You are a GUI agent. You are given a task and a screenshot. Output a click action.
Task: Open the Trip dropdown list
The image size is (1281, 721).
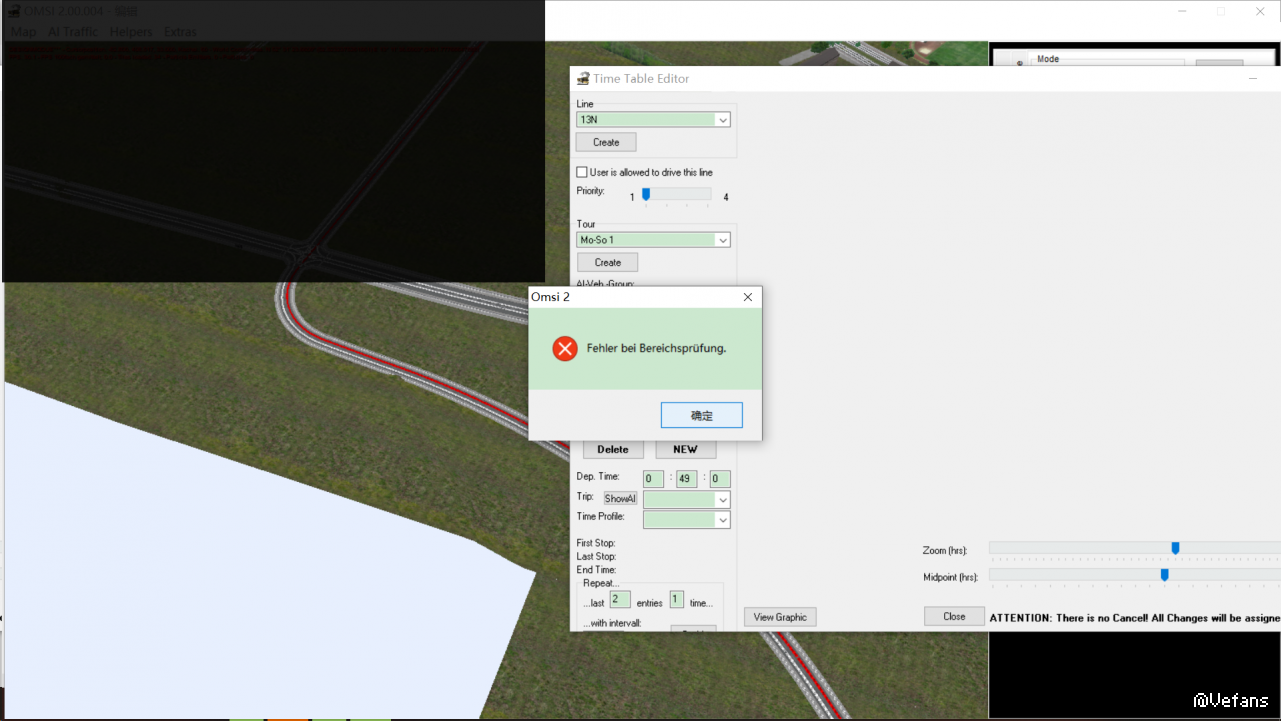point(722,499)
